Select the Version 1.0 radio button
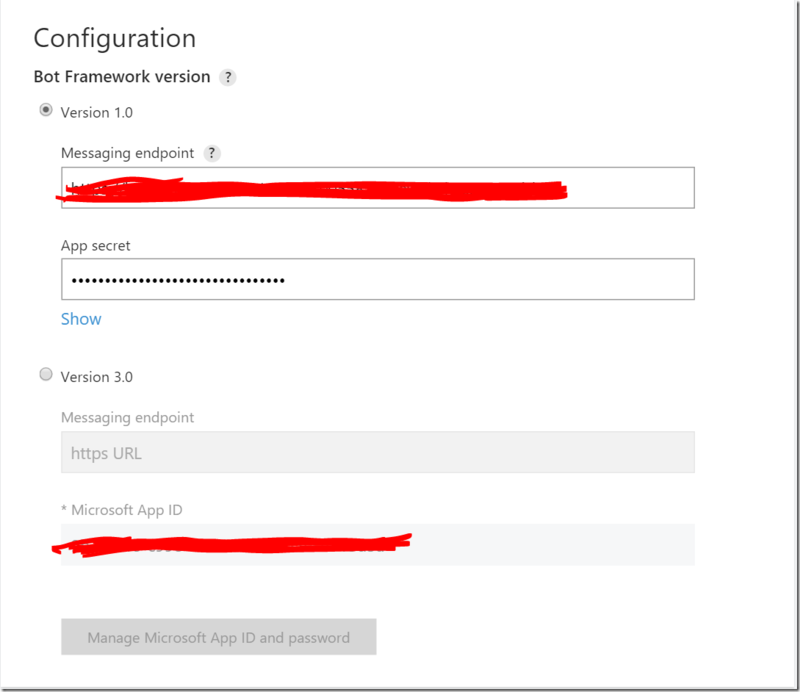The height and width of the screenshot is (692, 800). click(x=46, y=110)
